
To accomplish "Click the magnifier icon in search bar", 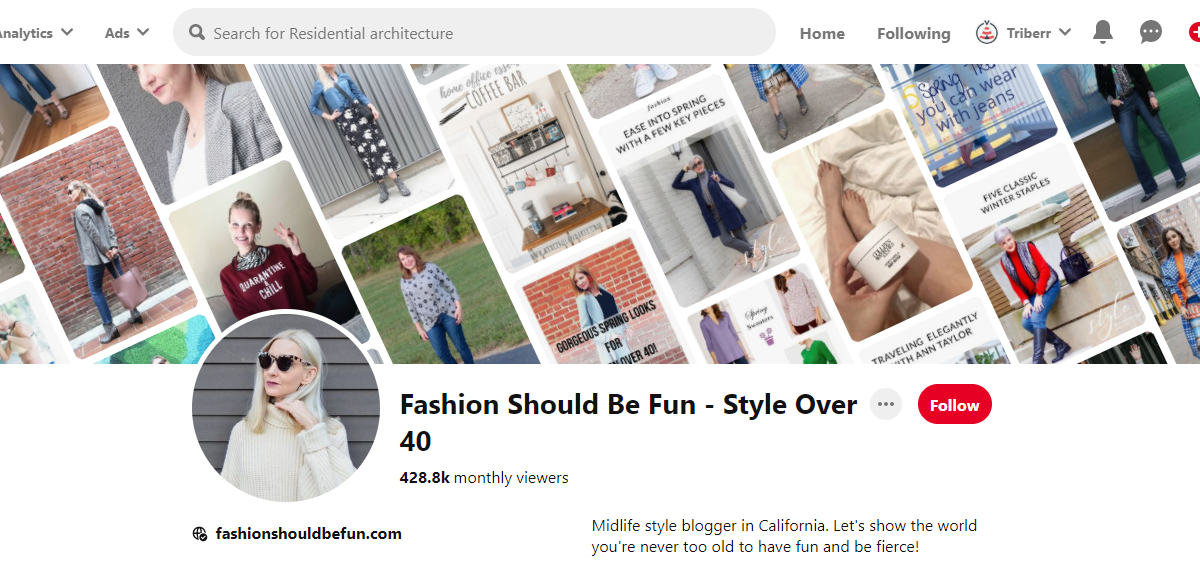I will pyautogui.click(x=197, y=33).
